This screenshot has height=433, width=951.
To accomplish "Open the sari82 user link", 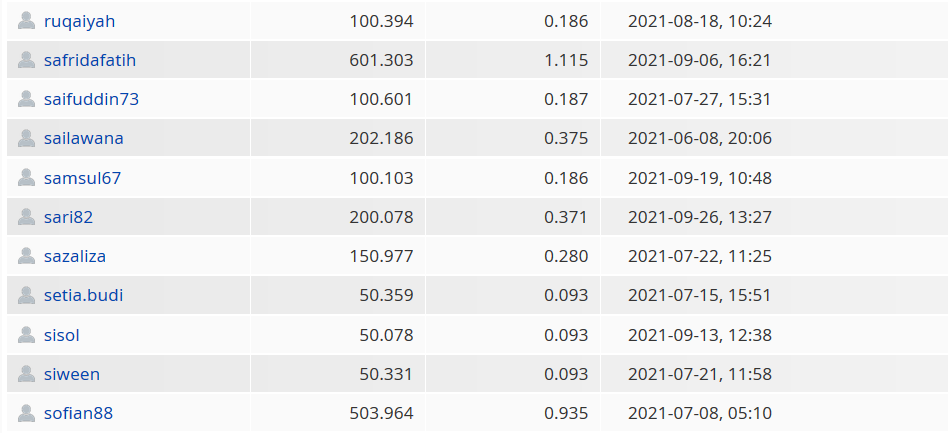I will tap(69, 217).
